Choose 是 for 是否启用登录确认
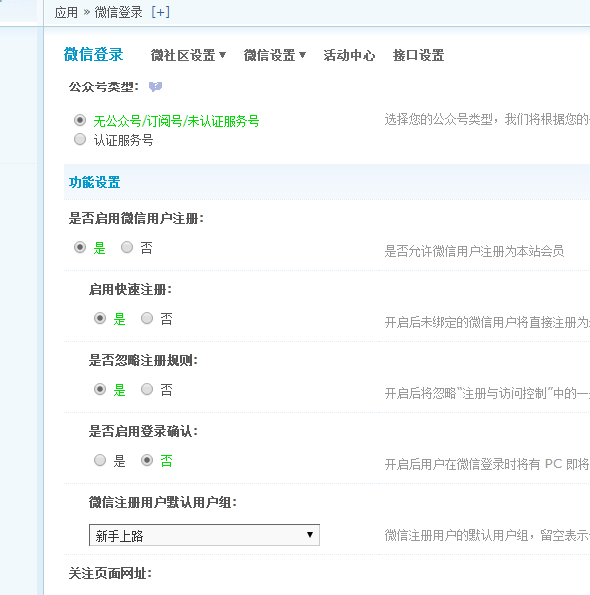This screenshot has width=590, height=595. pyautogui.click(x=100, y=460)
